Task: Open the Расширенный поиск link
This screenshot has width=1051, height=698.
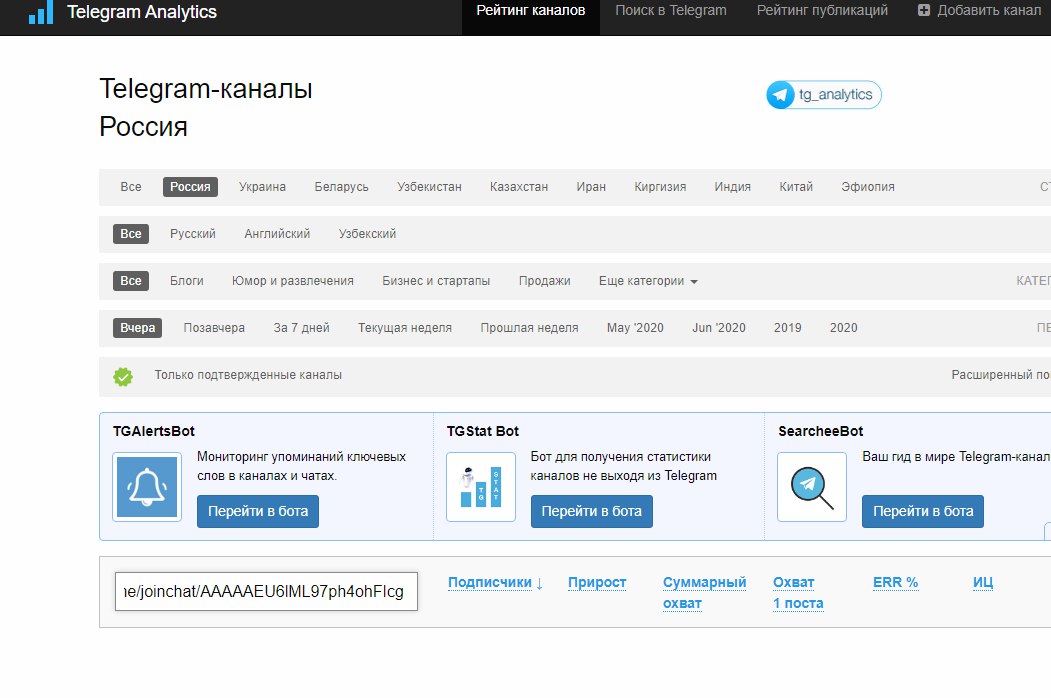Action: (1001, 375)
